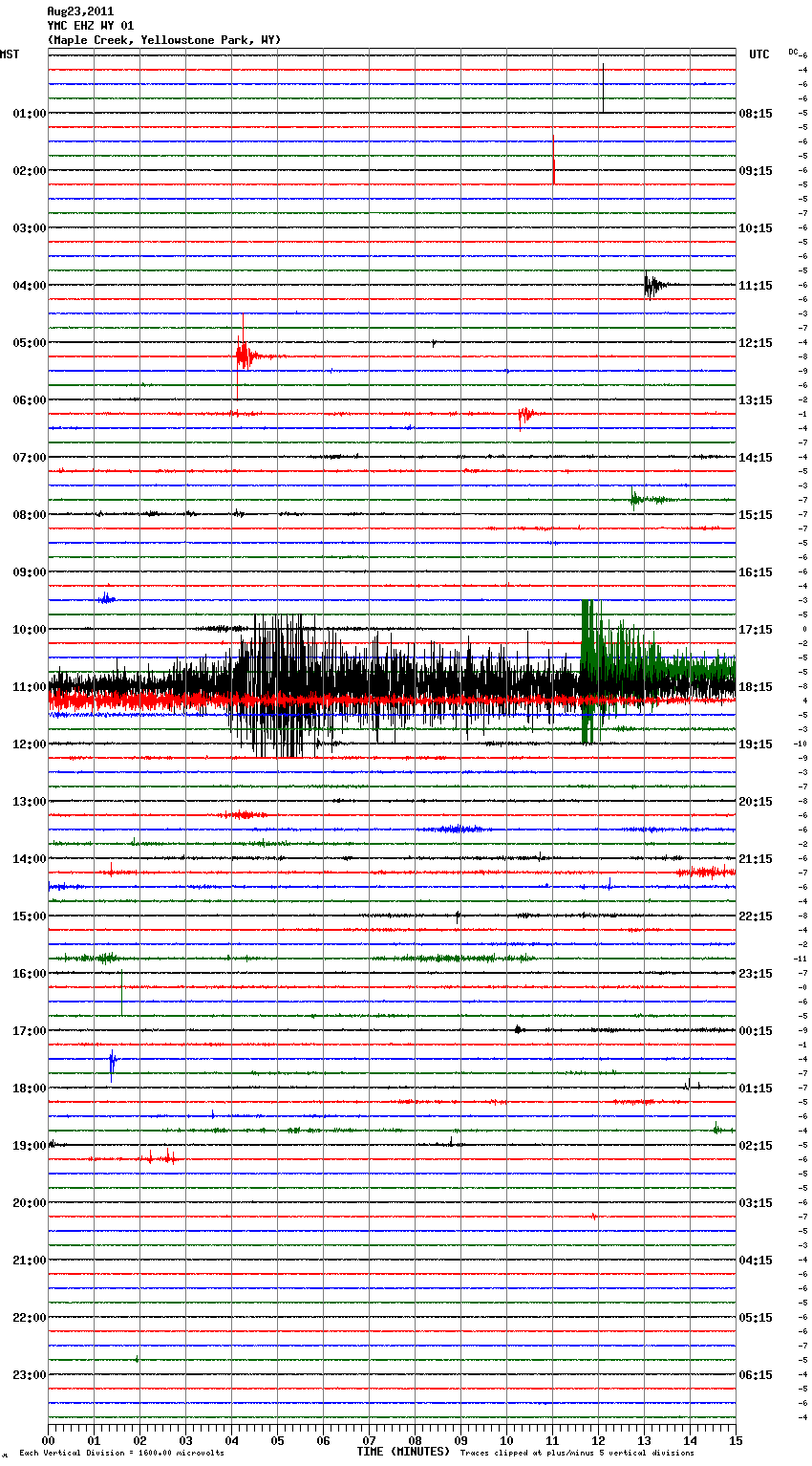812x1466 pixels.
Task: Click the red spike on the 02:00 trace
Action: click(553, 170)
